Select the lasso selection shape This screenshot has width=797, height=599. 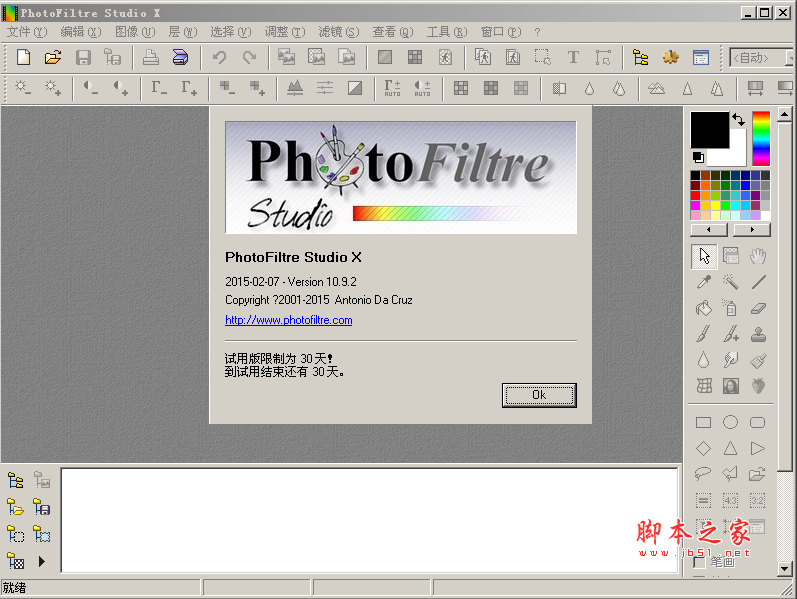tap(702, 474)
